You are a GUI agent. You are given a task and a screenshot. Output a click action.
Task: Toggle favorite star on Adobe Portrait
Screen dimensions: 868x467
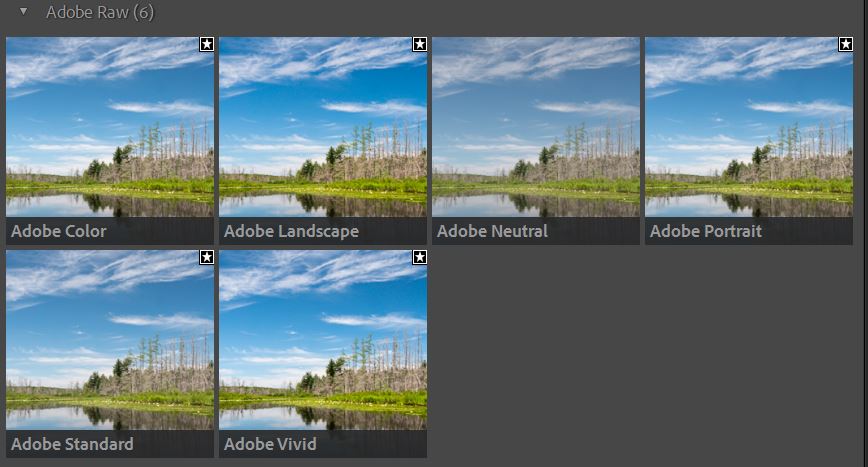tap(846, 44)
